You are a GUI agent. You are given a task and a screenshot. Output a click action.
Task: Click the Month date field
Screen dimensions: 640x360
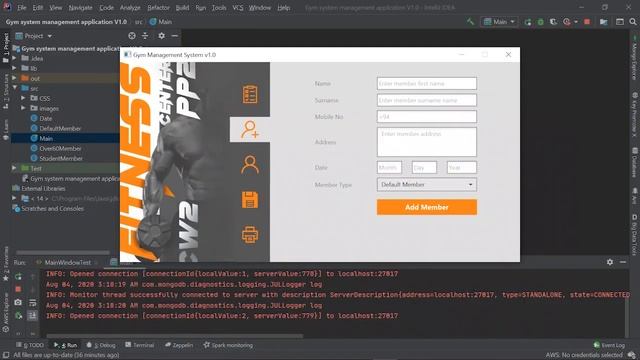click(x=389, y=167)
